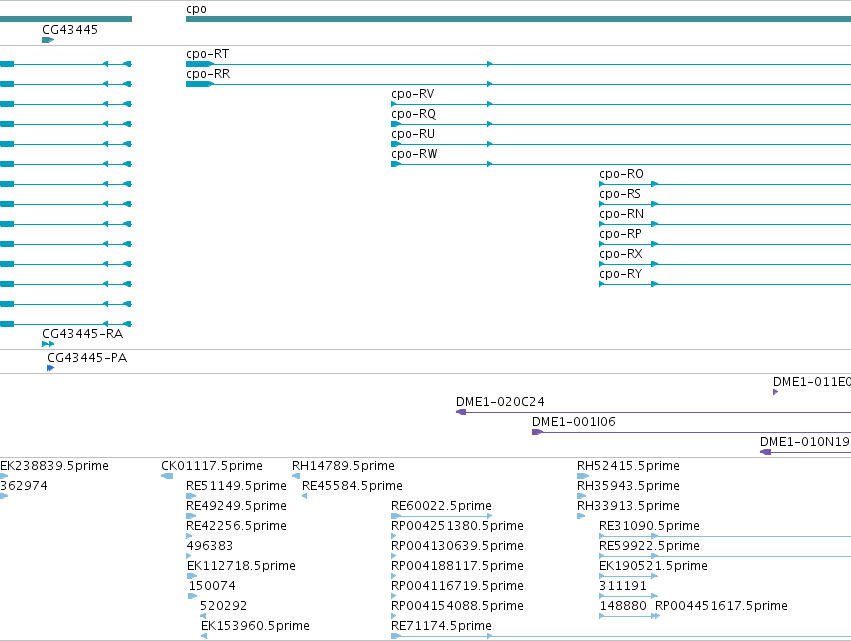Click the CK01117.5prime arrow glyph
Viewport: 851px width, 641px height.
(x=167, y=476)
